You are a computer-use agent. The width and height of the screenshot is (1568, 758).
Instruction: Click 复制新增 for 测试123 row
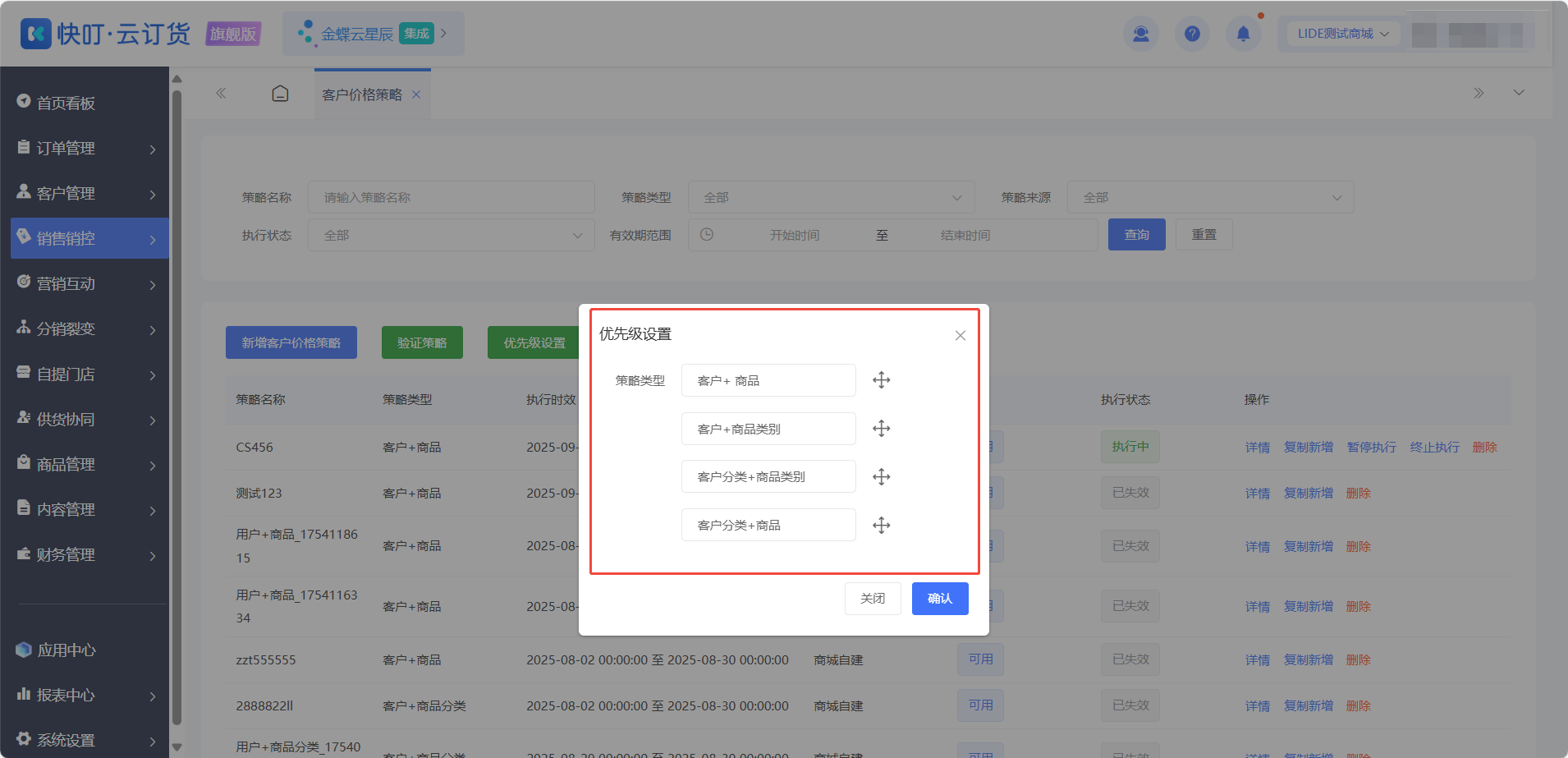(1309, 494)
